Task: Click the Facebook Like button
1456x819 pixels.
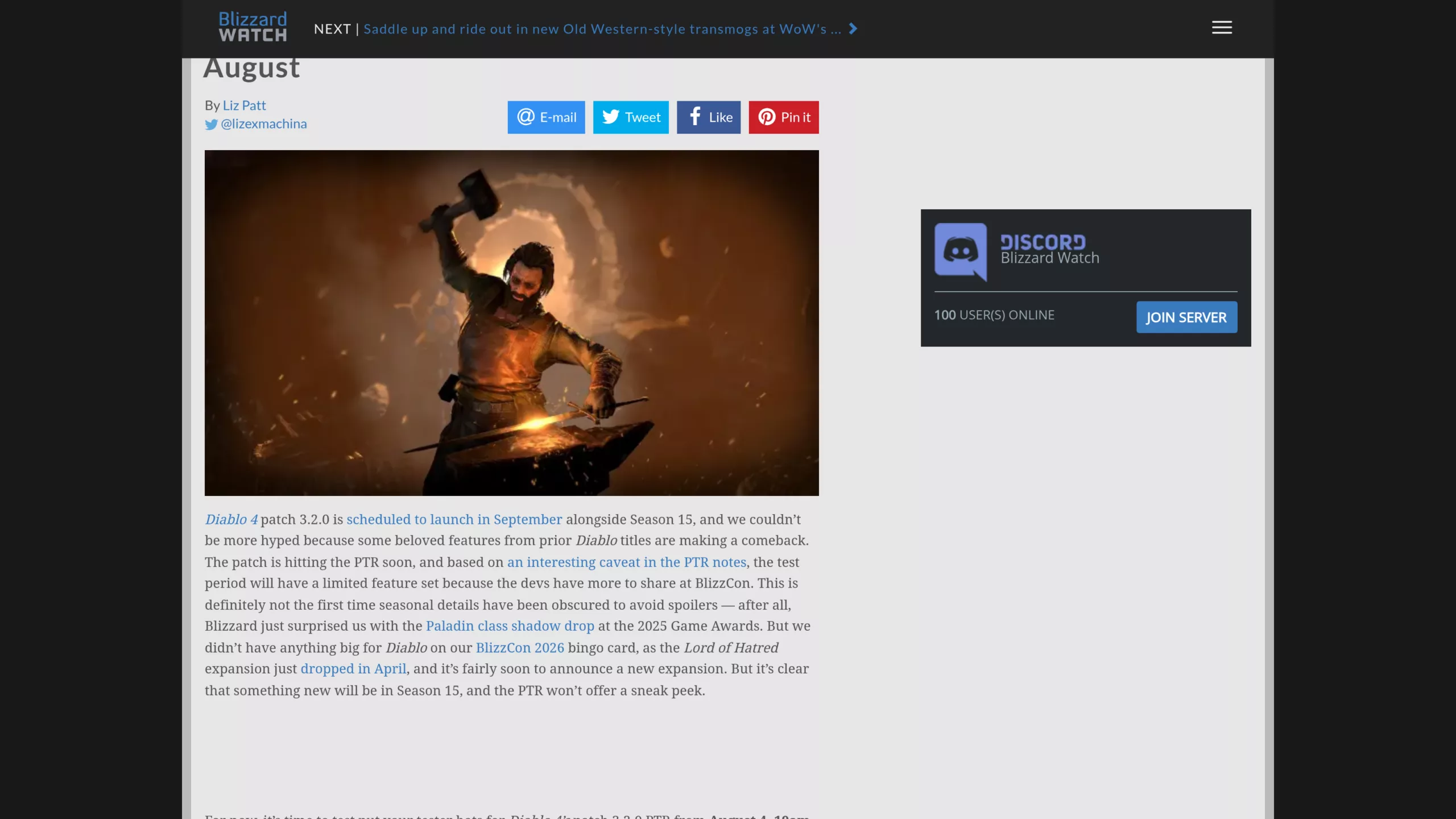Action: [x=709, y=117]
